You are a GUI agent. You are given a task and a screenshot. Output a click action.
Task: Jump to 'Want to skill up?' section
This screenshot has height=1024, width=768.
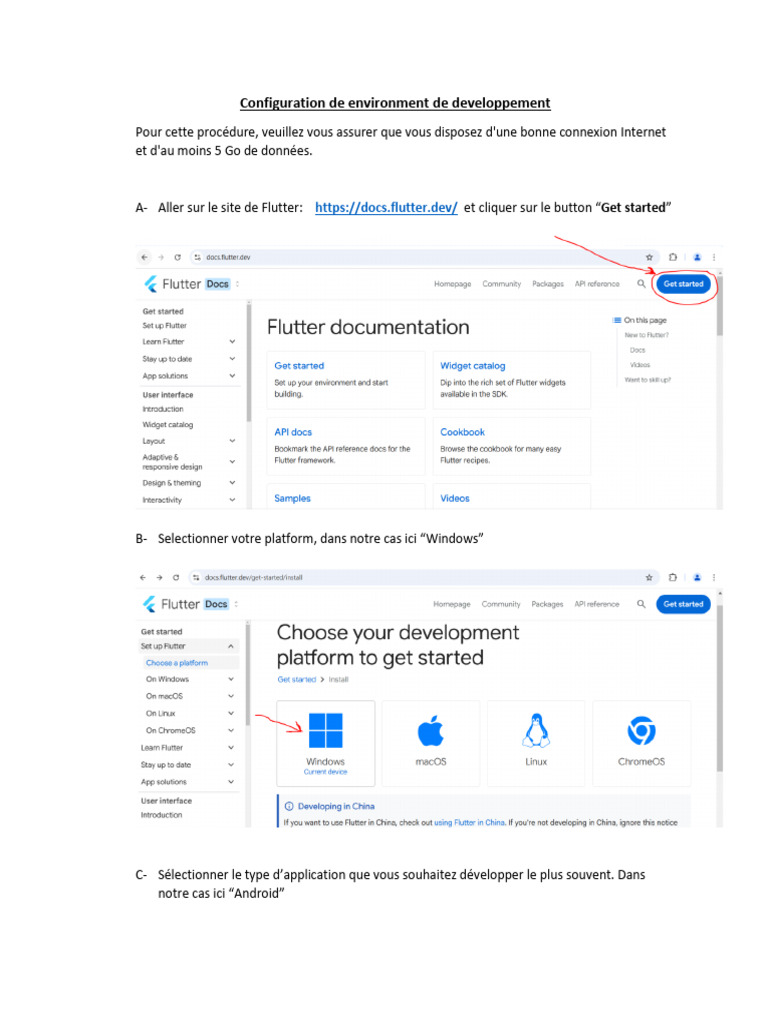tap(647, 379)
